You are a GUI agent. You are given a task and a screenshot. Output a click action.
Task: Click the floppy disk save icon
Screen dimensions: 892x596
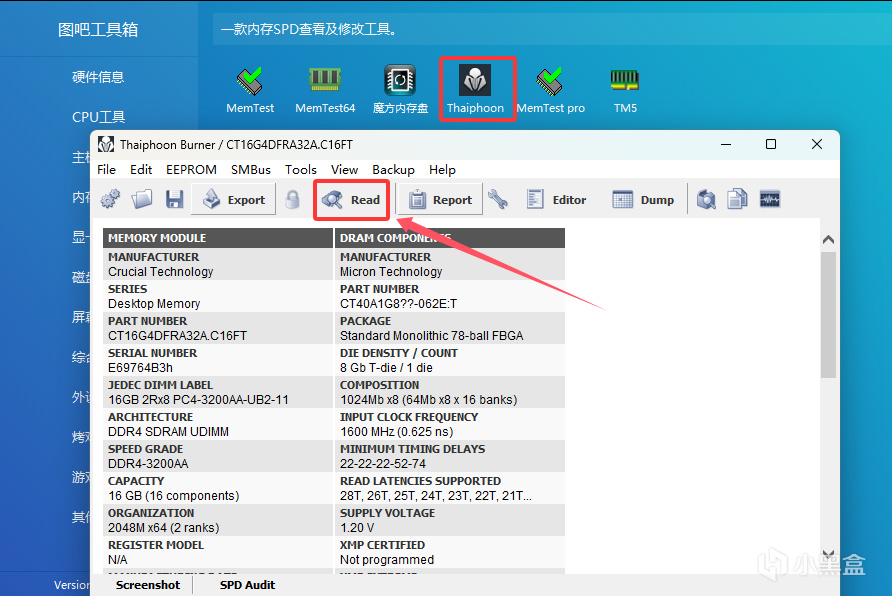click(175, 200)
